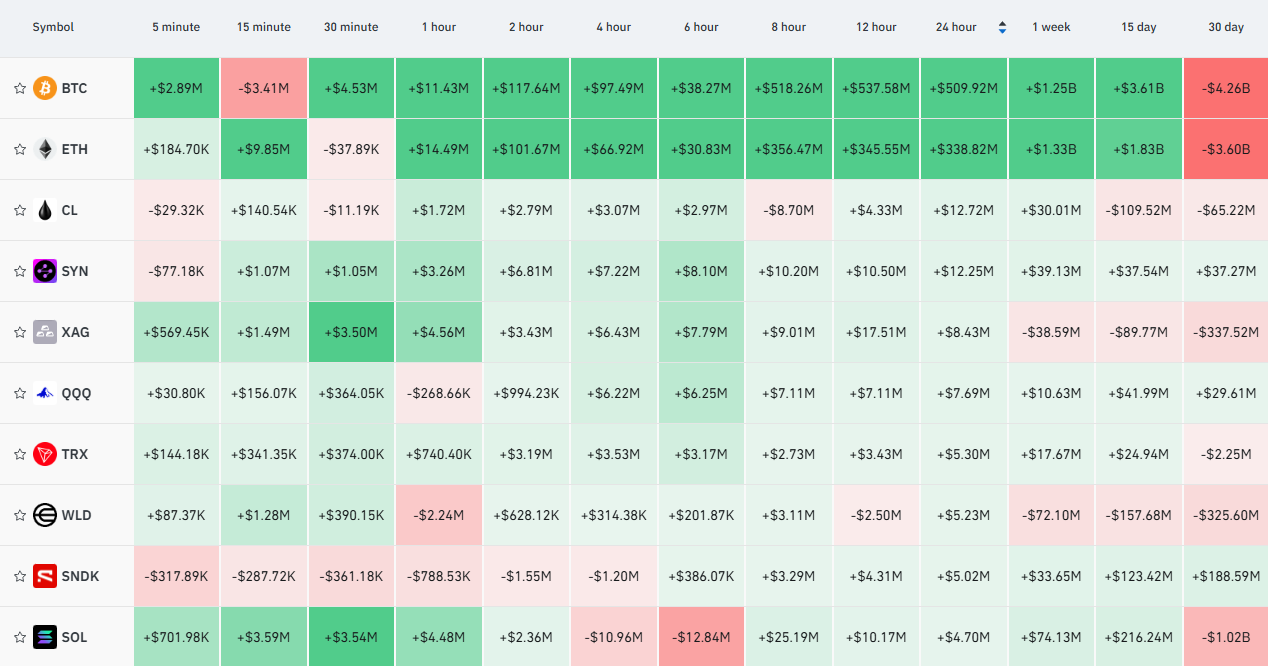1268x666 pixels.
Task: Select the Symbol column header
Action: (x=53, y=27)
